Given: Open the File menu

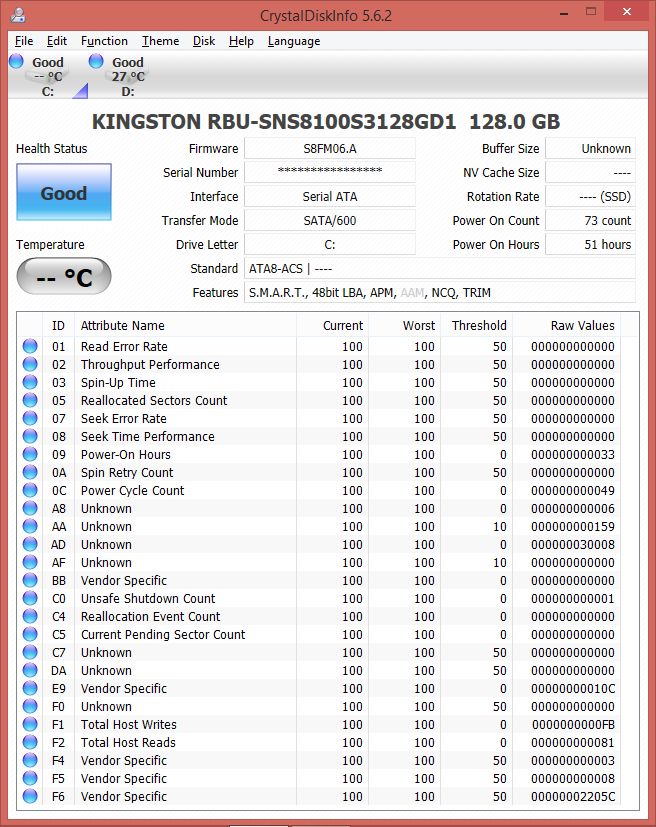Looking at the screenshot, I should [x=24, y=41].
